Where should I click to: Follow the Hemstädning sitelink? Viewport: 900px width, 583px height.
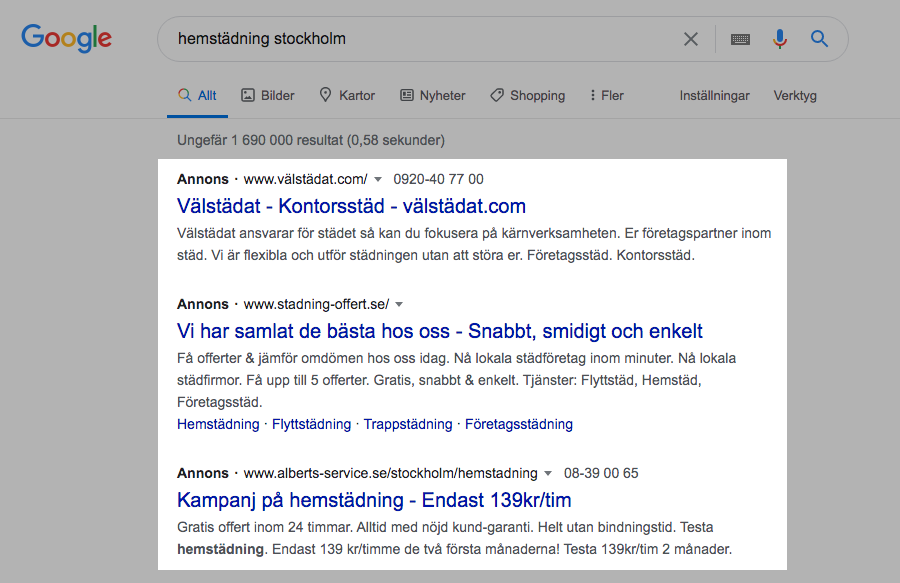218,424
